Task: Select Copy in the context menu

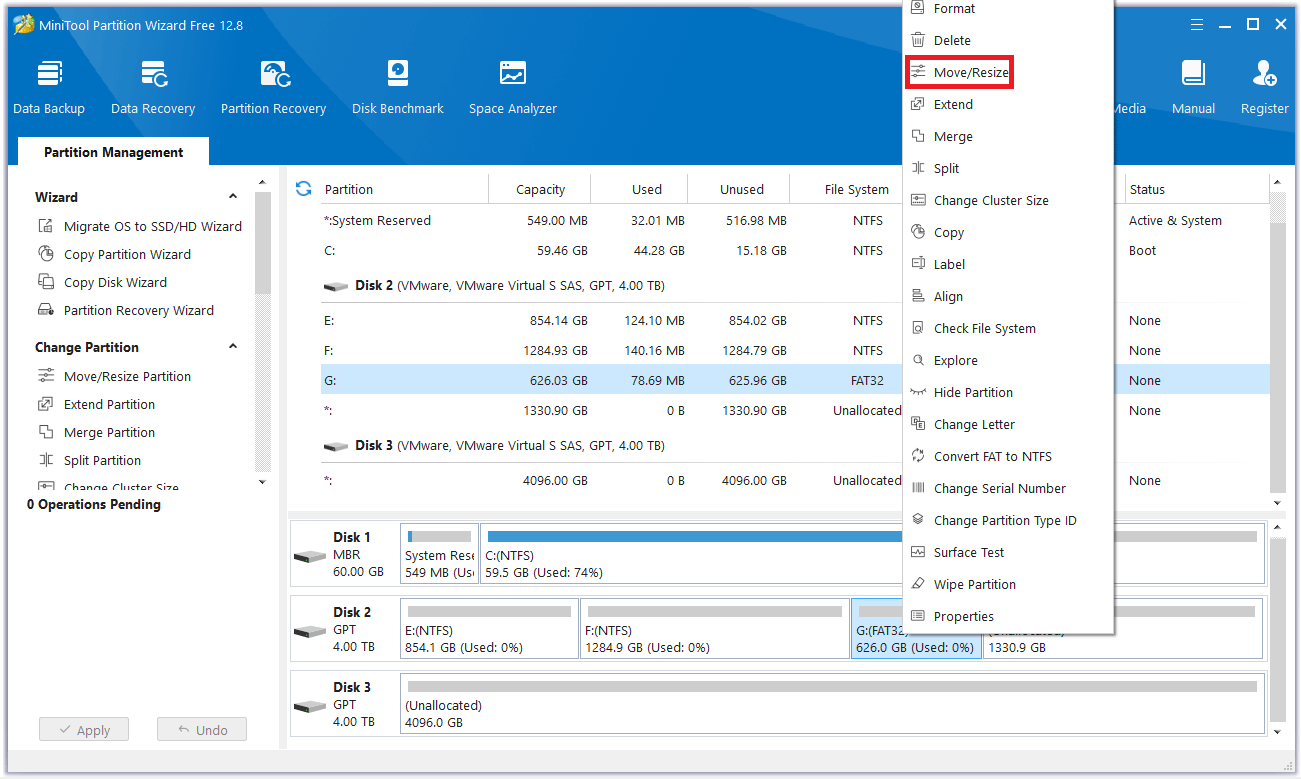Action: pyautogui.click(x=1008, y=232)
